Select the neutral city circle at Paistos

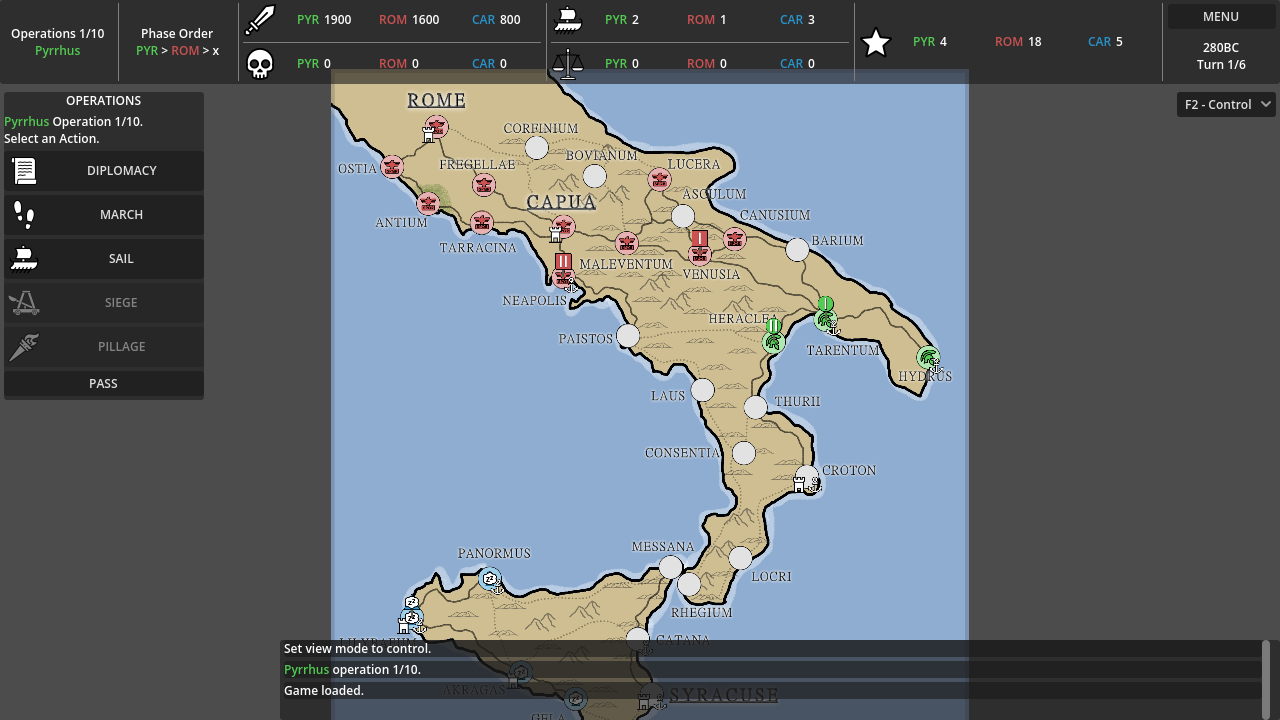point(628,336)
